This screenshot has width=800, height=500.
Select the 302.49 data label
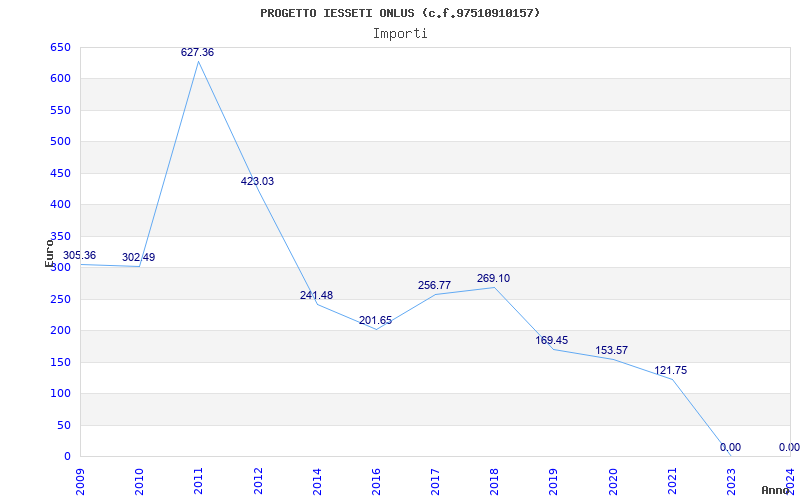138,257
